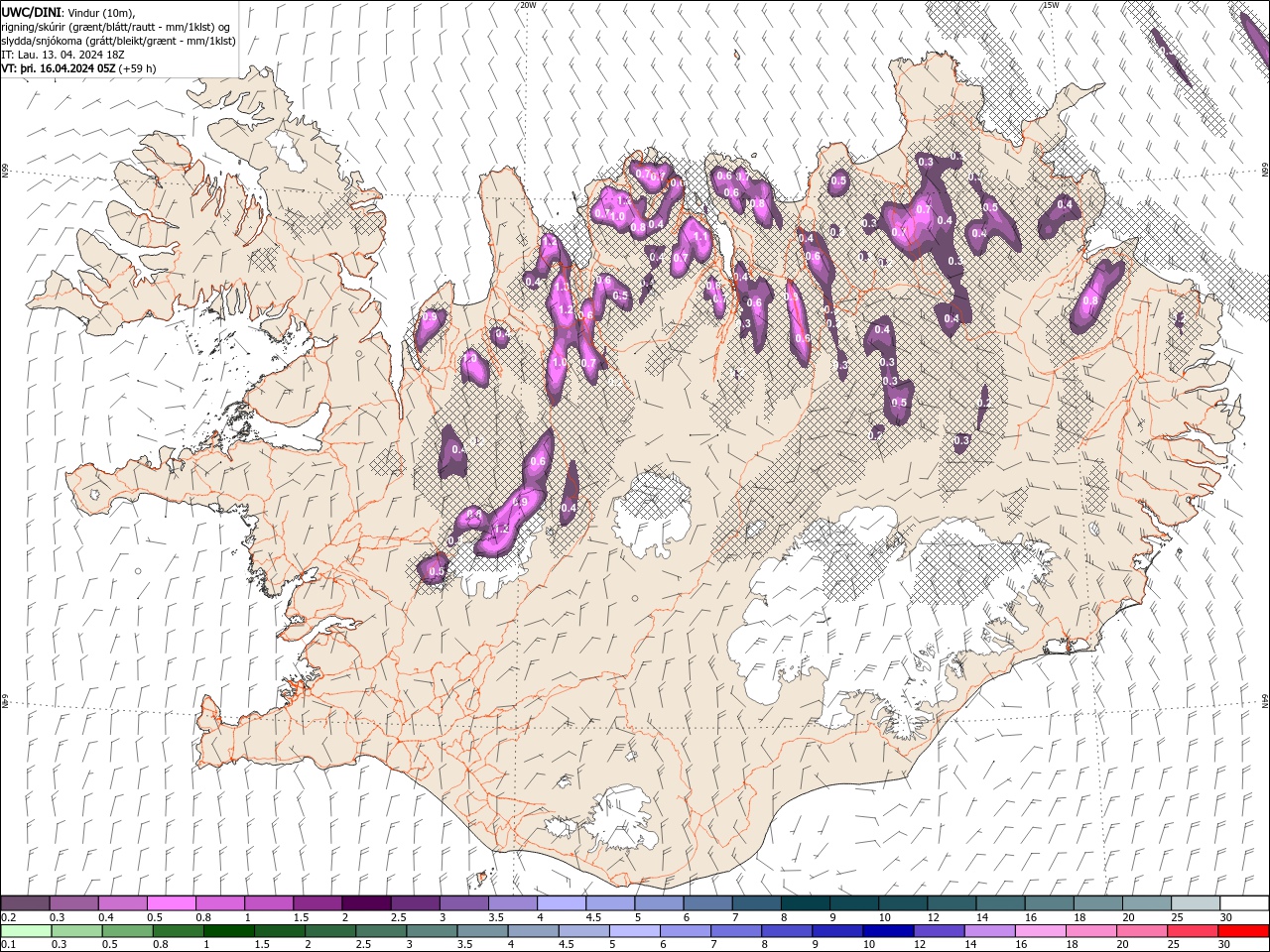Select the dark teal upper swatch starting at 8
This screenshot has width=1270, height=952.
[x=807, y=902]
